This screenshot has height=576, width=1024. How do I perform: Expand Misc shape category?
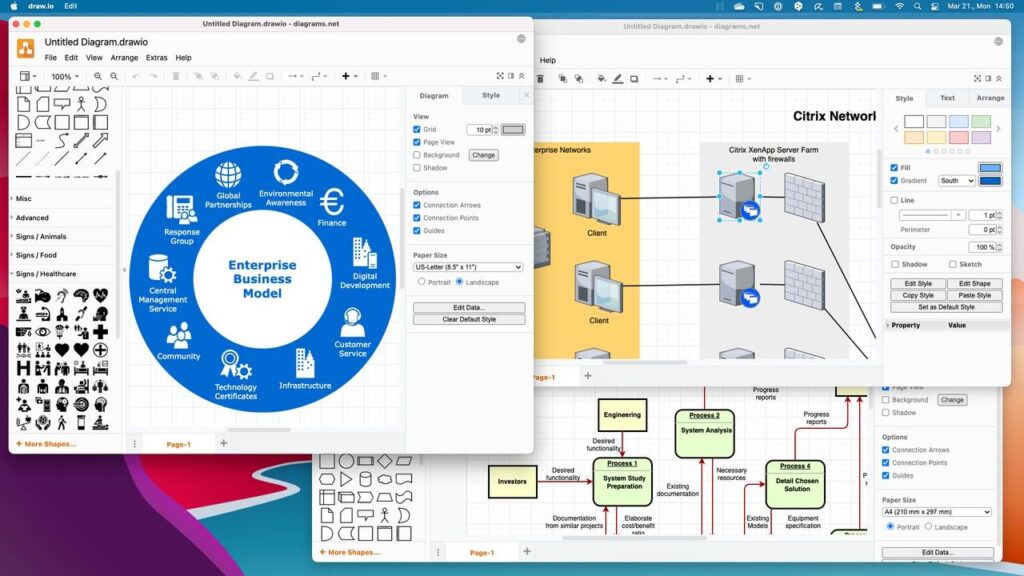coord(24,199)
